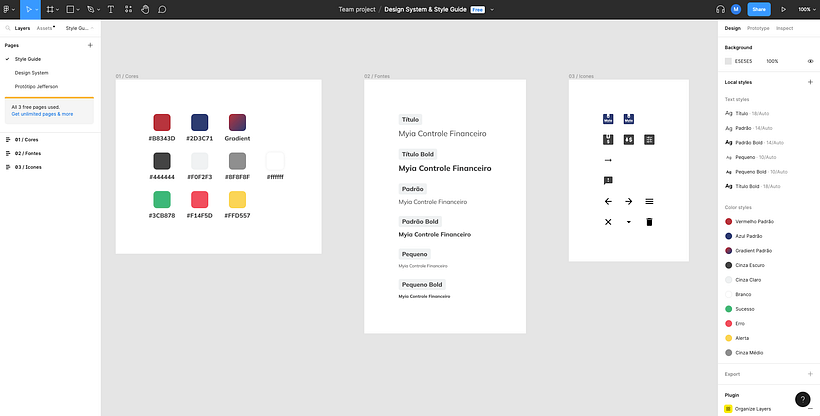820x416 pixels.
Task: Open the Resources tool
Action: coord(129,9)
